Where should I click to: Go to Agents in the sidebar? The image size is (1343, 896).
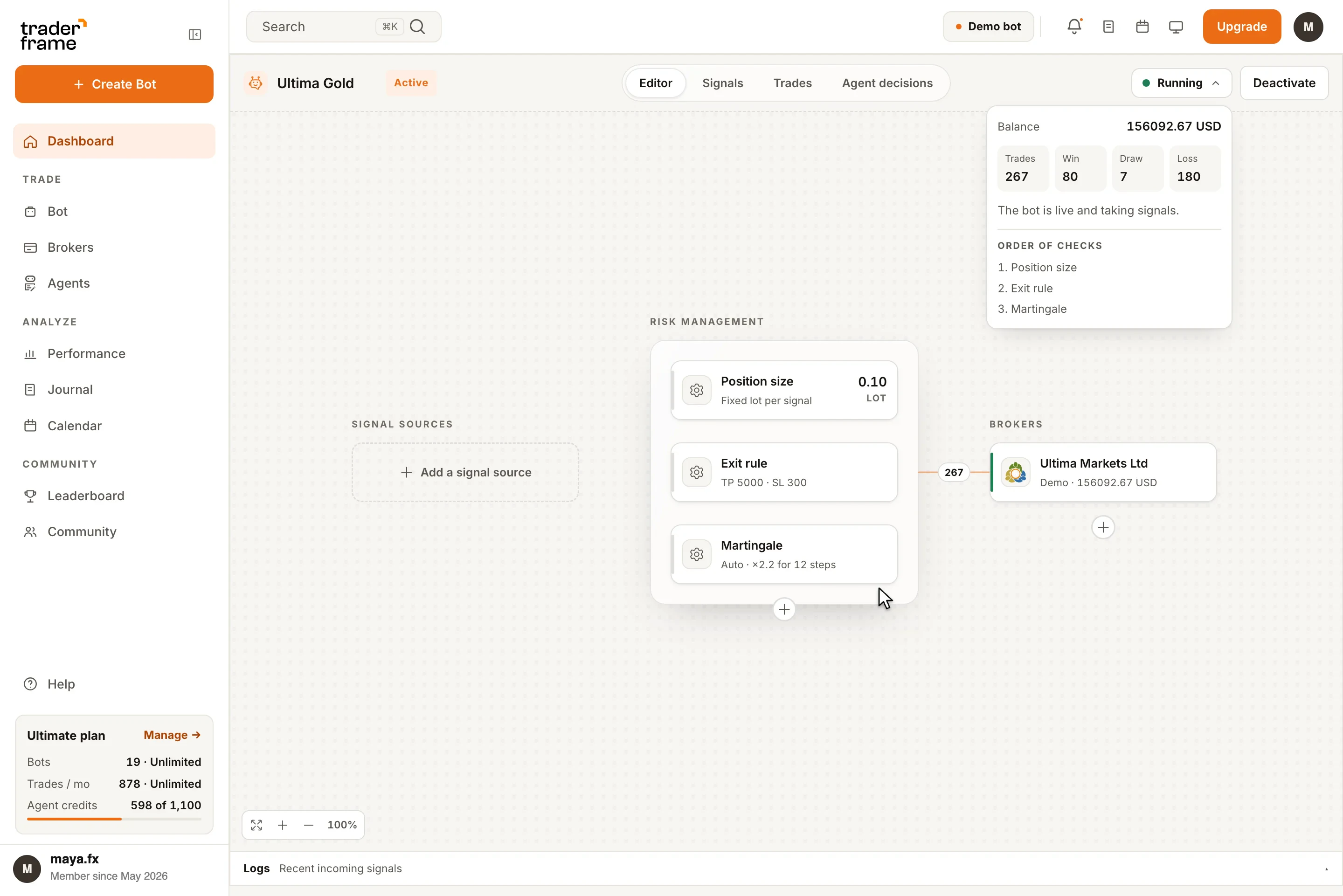point(114,283)
